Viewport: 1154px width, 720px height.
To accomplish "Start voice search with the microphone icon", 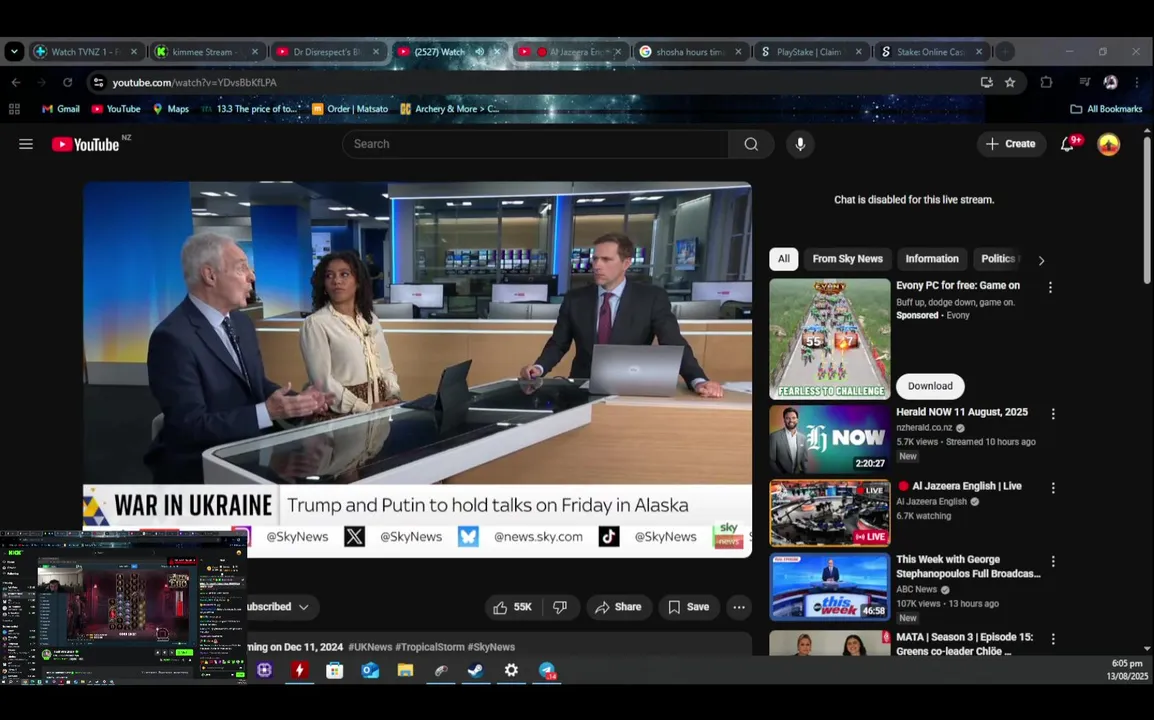I will pyautogui.click(x=800, y=144).
